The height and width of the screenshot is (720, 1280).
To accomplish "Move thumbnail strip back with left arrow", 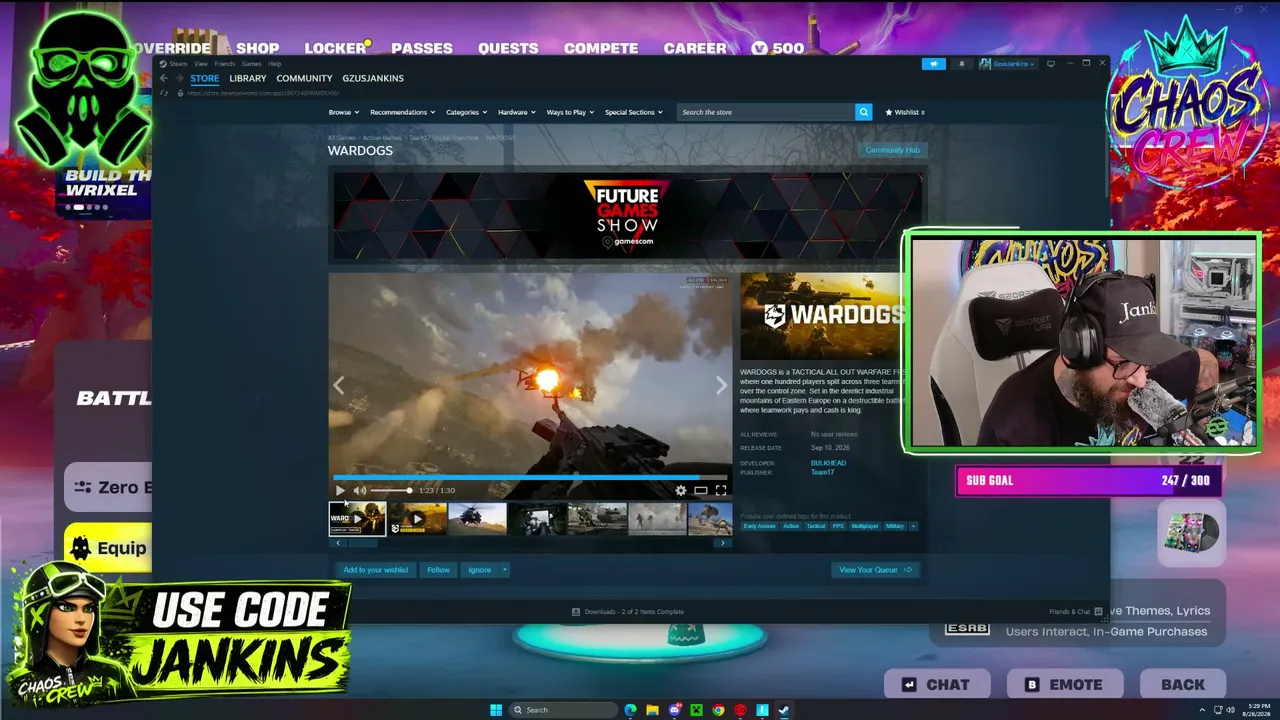I will coord(338,543).
